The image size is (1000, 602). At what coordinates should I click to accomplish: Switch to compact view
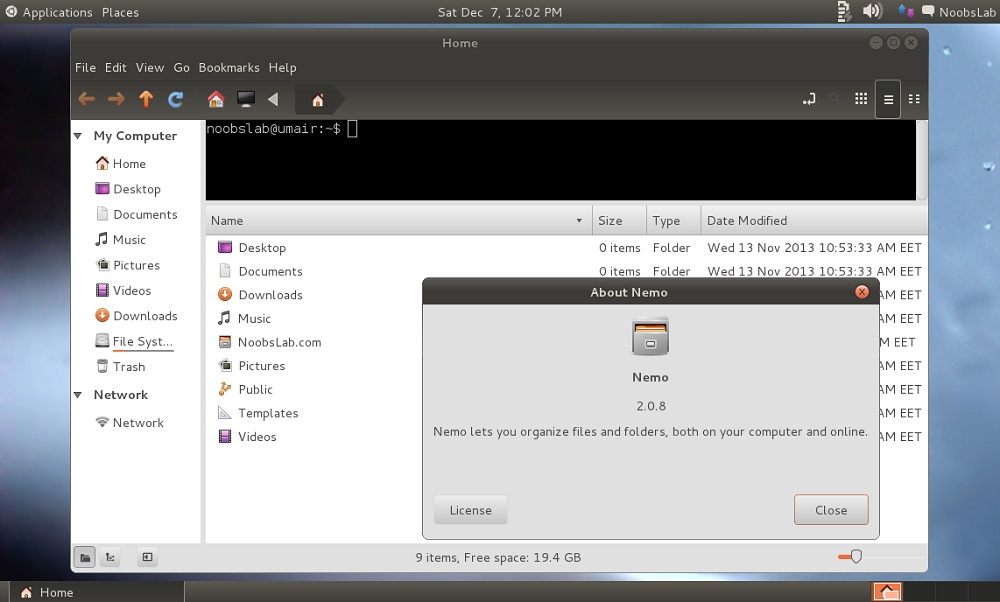pos(914,99)
